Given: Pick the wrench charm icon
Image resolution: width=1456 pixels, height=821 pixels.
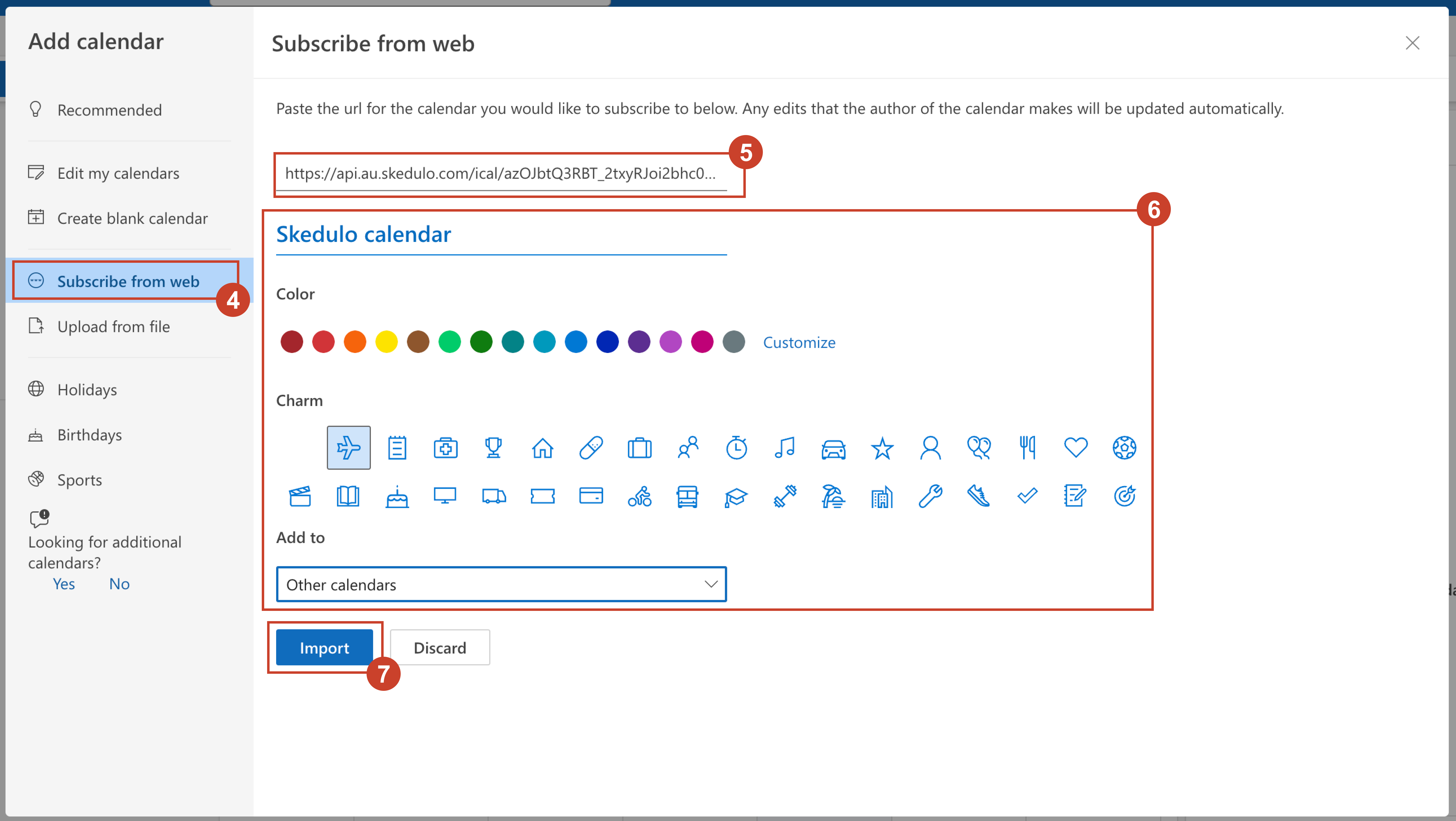Looking at the screenshot, I should pyautogui.click(x=930, y=497).
